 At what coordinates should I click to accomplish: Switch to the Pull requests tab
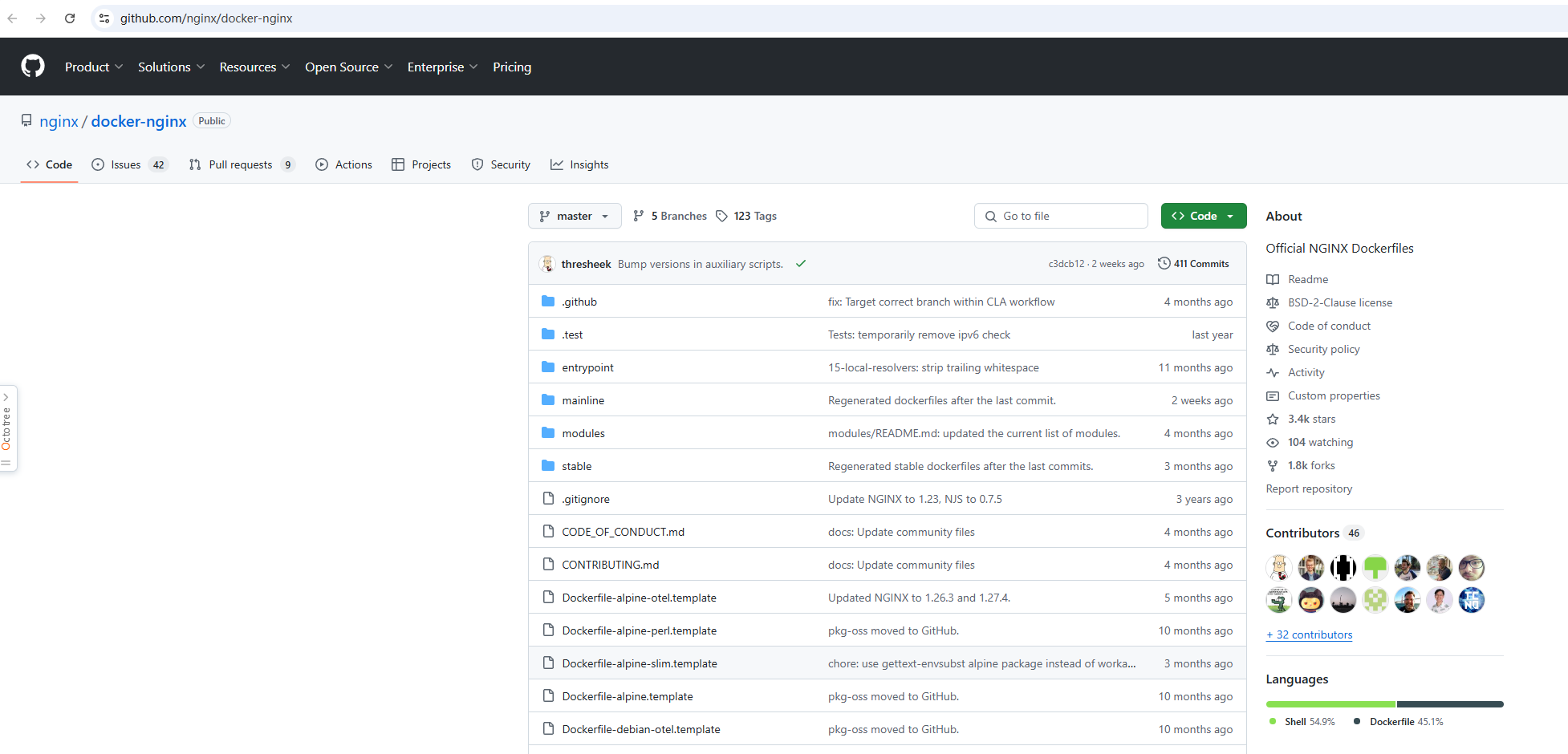pyautogui.click(x=242, y=164)
